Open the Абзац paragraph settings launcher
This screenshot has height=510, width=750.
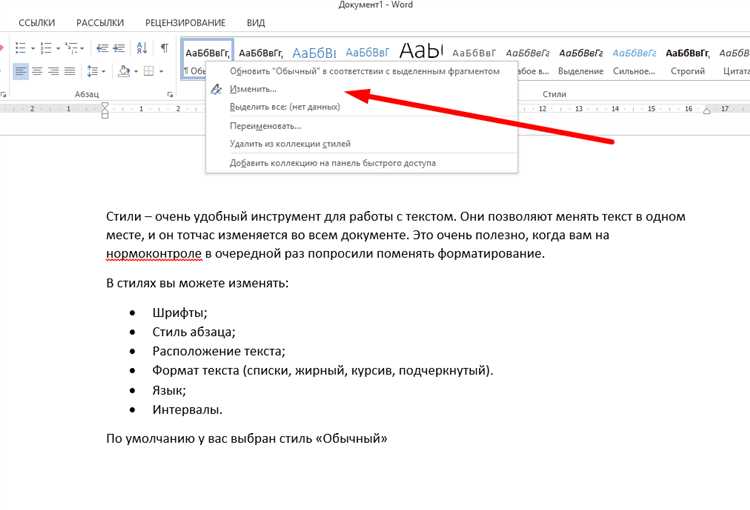(x=170, y=94)
